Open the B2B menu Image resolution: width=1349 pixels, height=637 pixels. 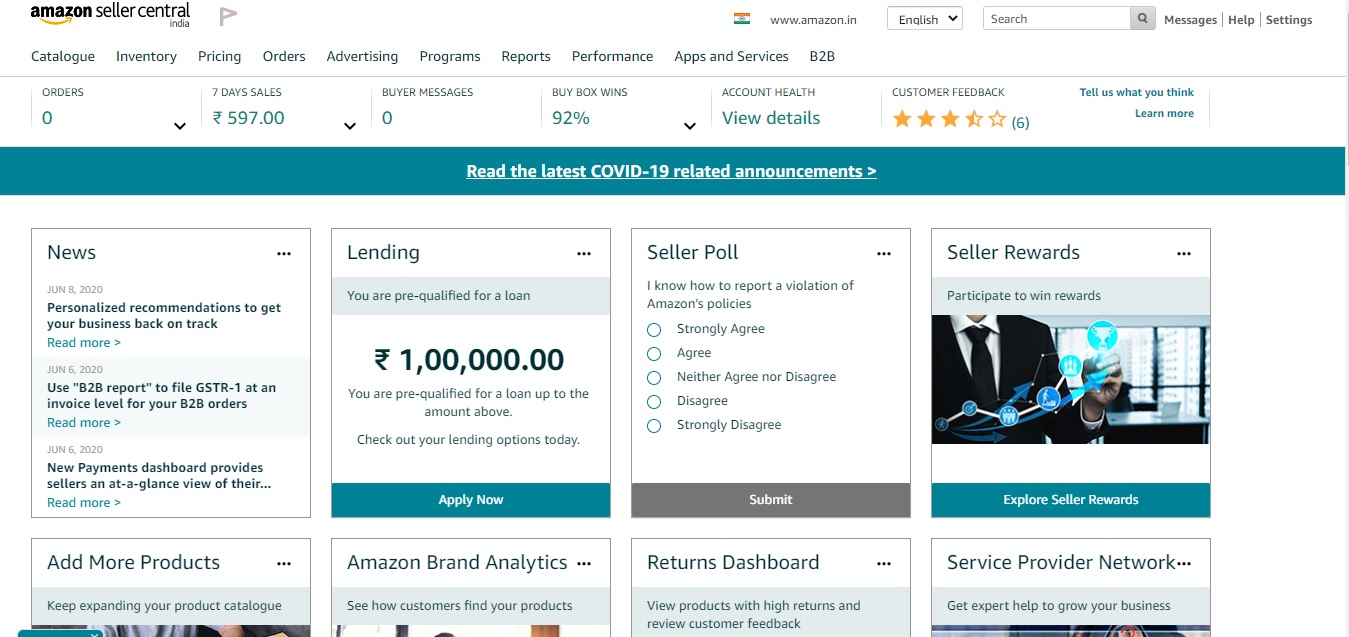pyautogui.click(x=822, y=56)
